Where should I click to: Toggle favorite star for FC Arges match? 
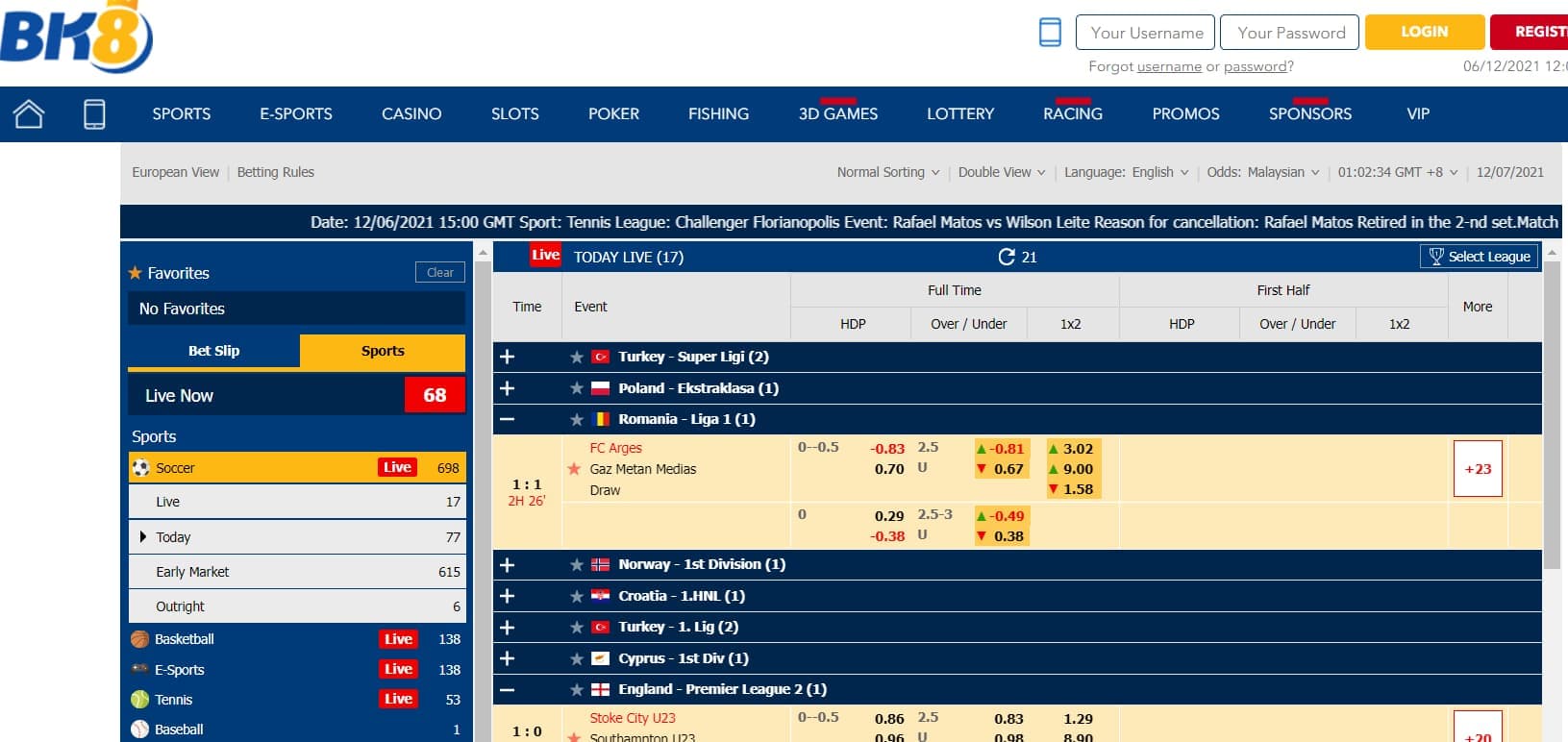(574, 469)
